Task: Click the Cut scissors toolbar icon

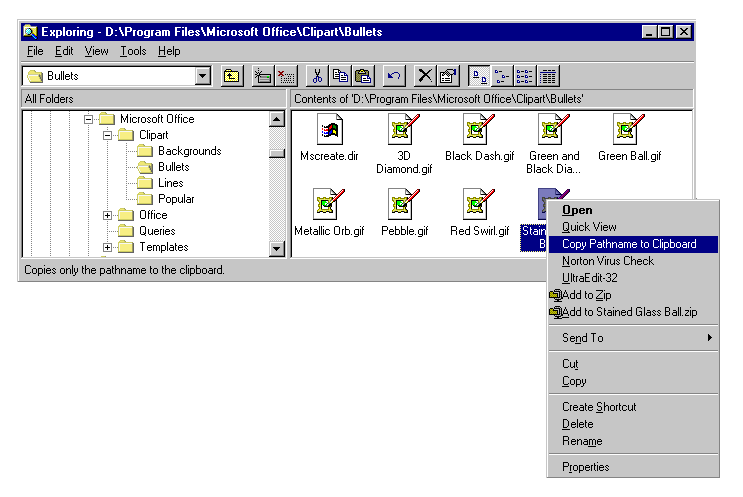Action: point(317,76)
